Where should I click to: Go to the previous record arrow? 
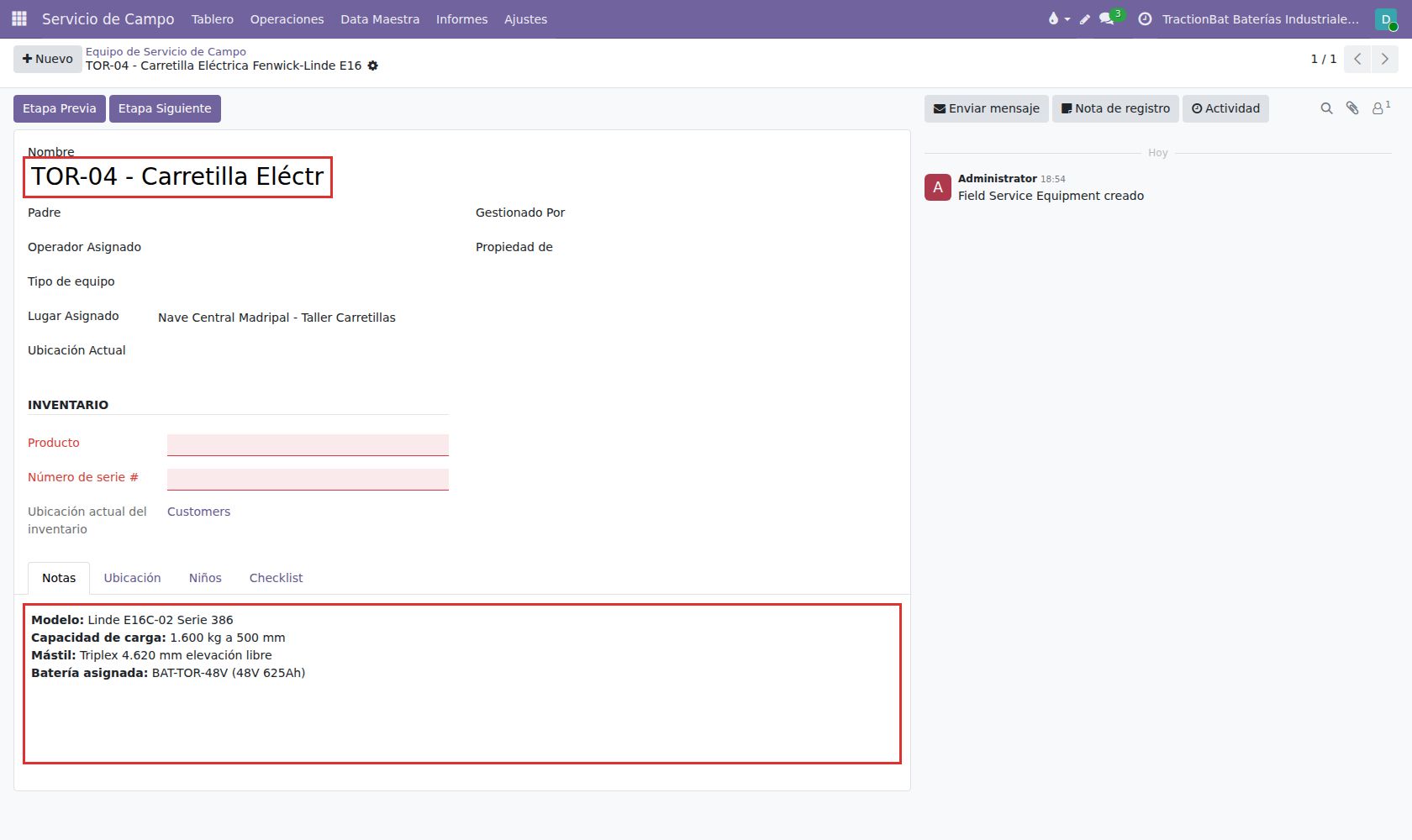1357,59
